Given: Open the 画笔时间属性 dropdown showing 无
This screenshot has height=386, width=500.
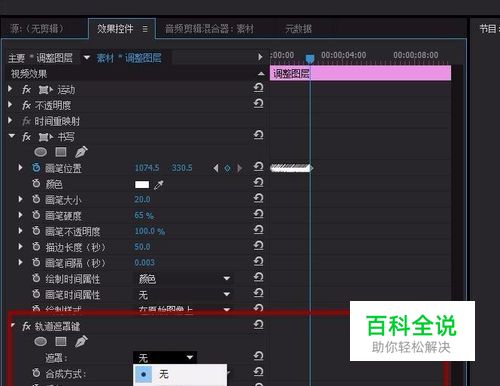Looking at the screenshot, I should click(x=184, y=294).
